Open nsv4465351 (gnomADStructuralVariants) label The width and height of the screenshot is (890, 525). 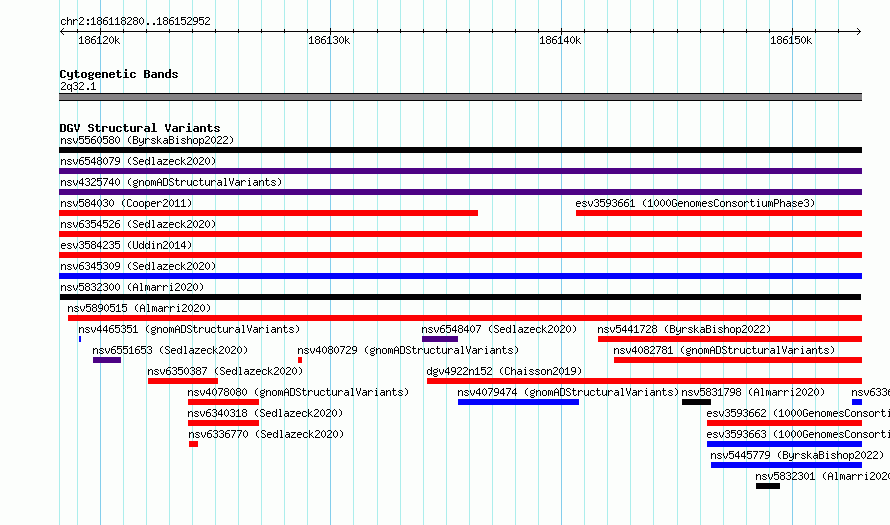(189, 329)
